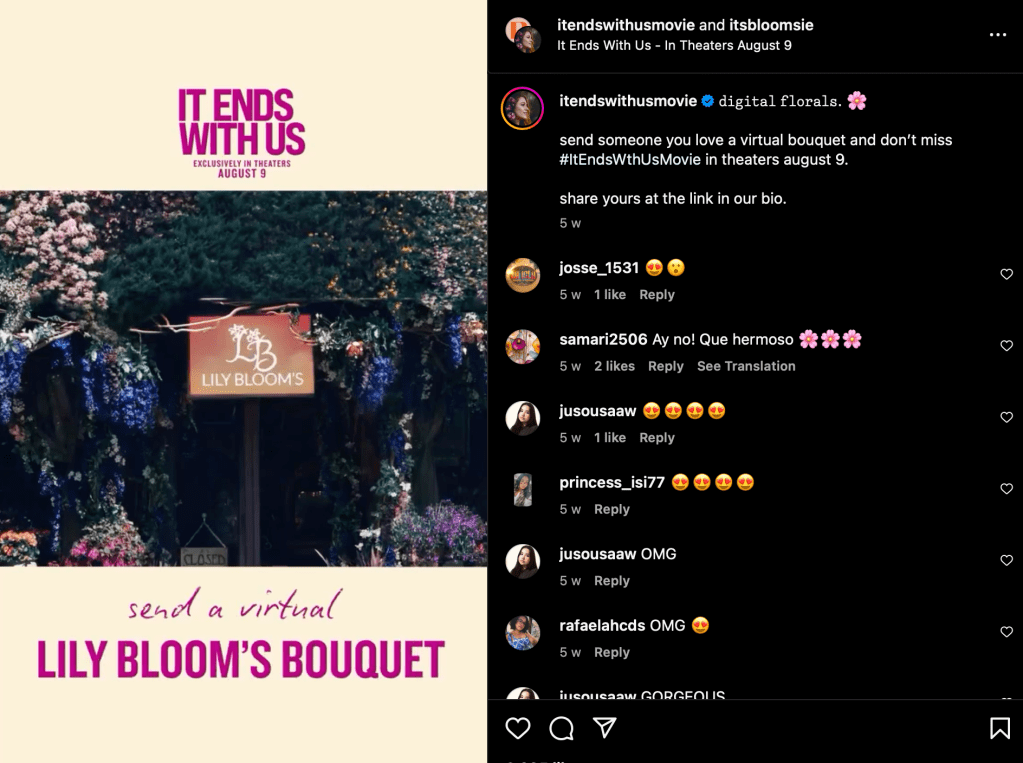Open the jusousaaw username with four emojis
The height and width of the screenshot is (763, 1023).
597,411
